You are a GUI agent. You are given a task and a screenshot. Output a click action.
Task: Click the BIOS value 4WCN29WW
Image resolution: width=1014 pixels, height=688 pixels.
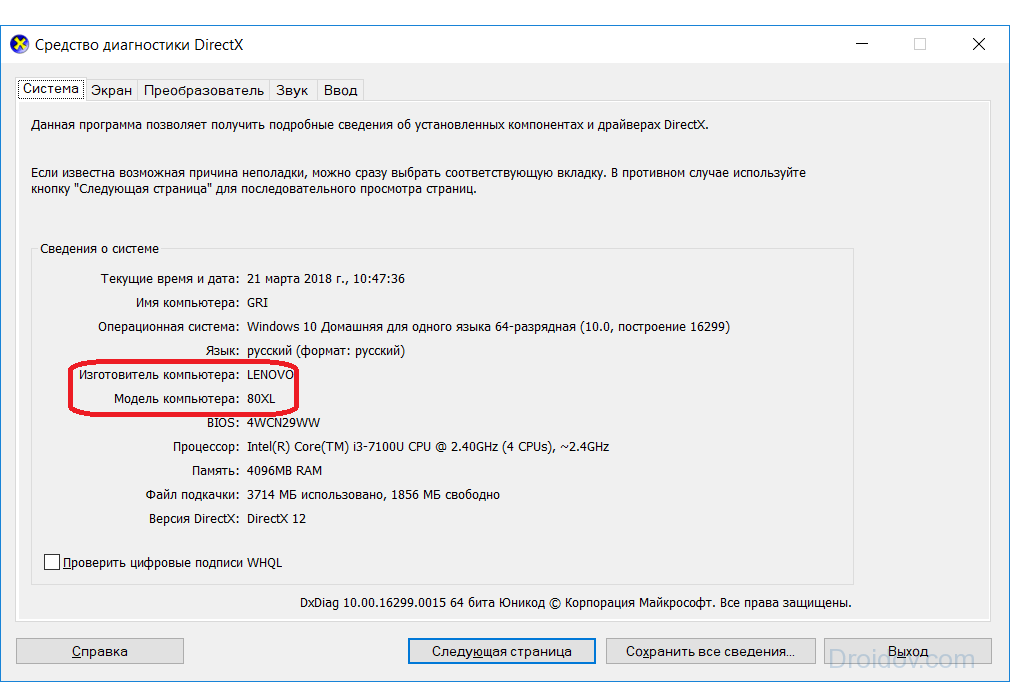(283, 423)
